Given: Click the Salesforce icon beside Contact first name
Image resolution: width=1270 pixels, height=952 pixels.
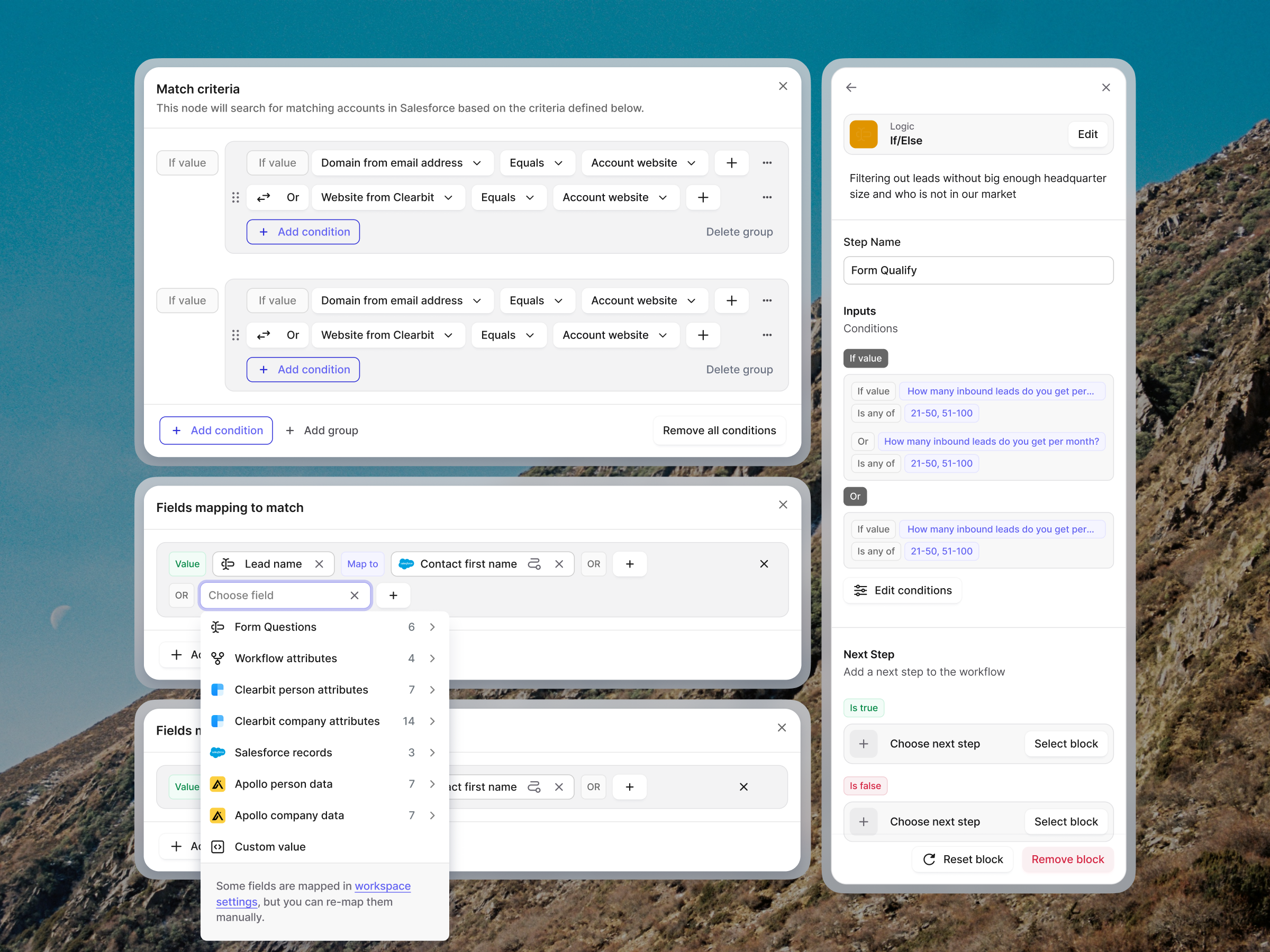Looking at the screenshot, I should tap(407, 564).
